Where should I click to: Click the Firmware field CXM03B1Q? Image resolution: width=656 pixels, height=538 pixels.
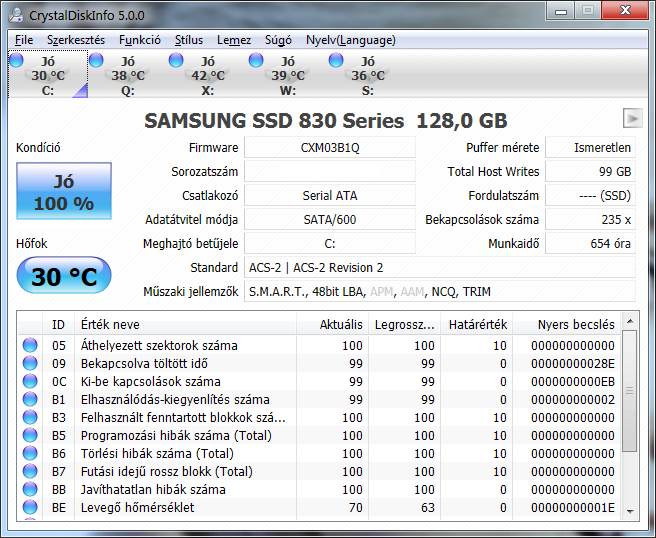click(330, 148)
